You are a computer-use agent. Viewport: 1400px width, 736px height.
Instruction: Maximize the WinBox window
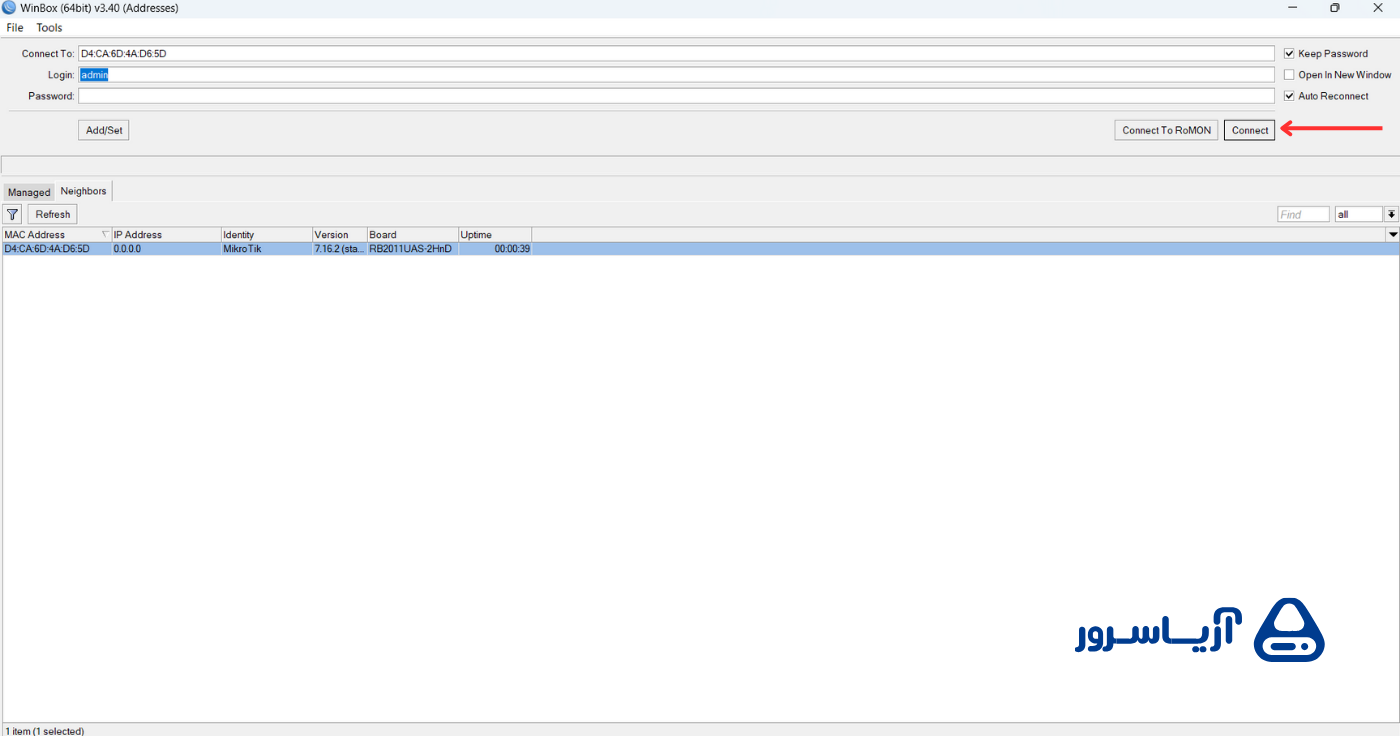(1335, 8)
